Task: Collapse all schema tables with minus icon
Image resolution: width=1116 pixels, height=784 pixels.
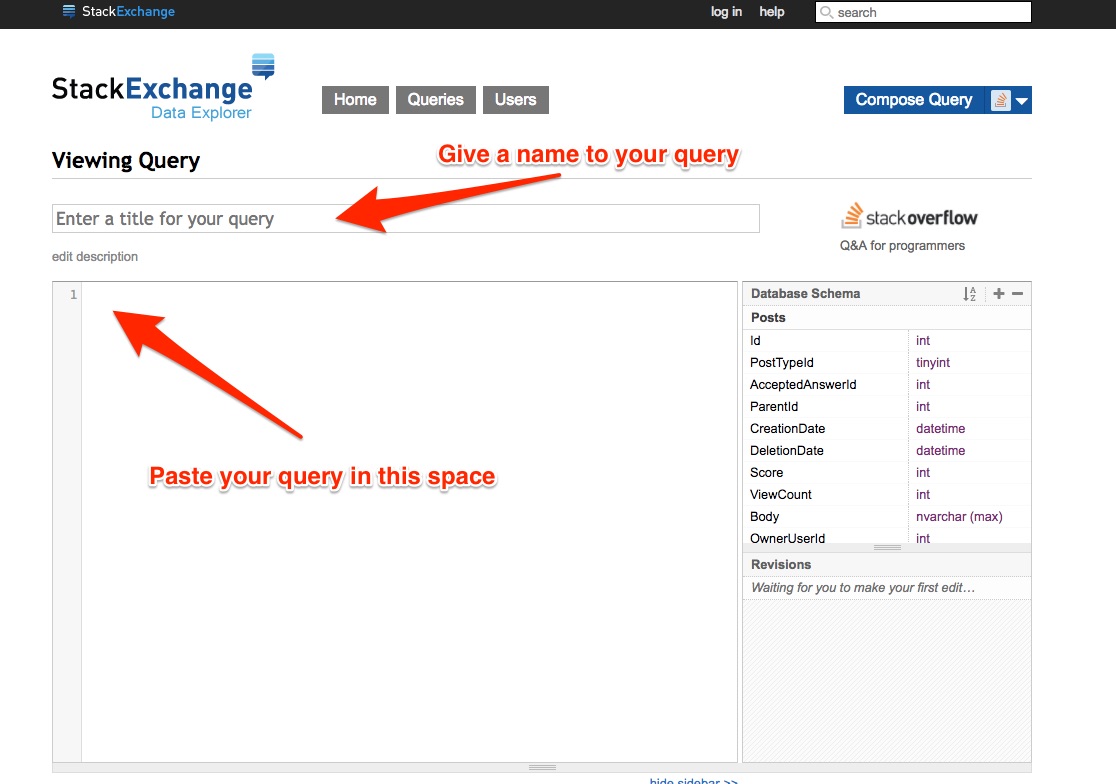Action: [1018, 293]
